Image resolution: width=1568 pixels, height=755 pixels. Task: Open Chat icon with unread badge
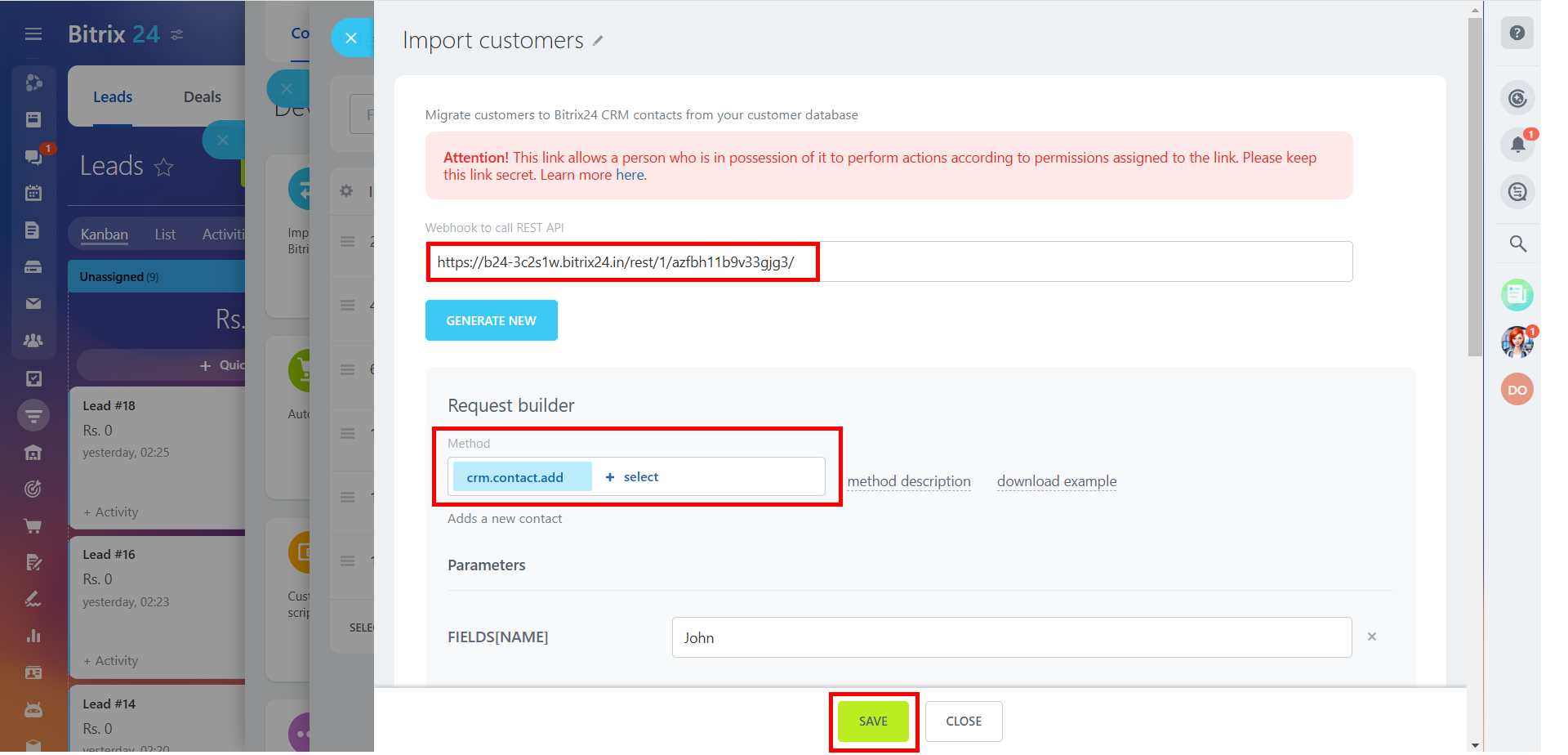point(33,156)
